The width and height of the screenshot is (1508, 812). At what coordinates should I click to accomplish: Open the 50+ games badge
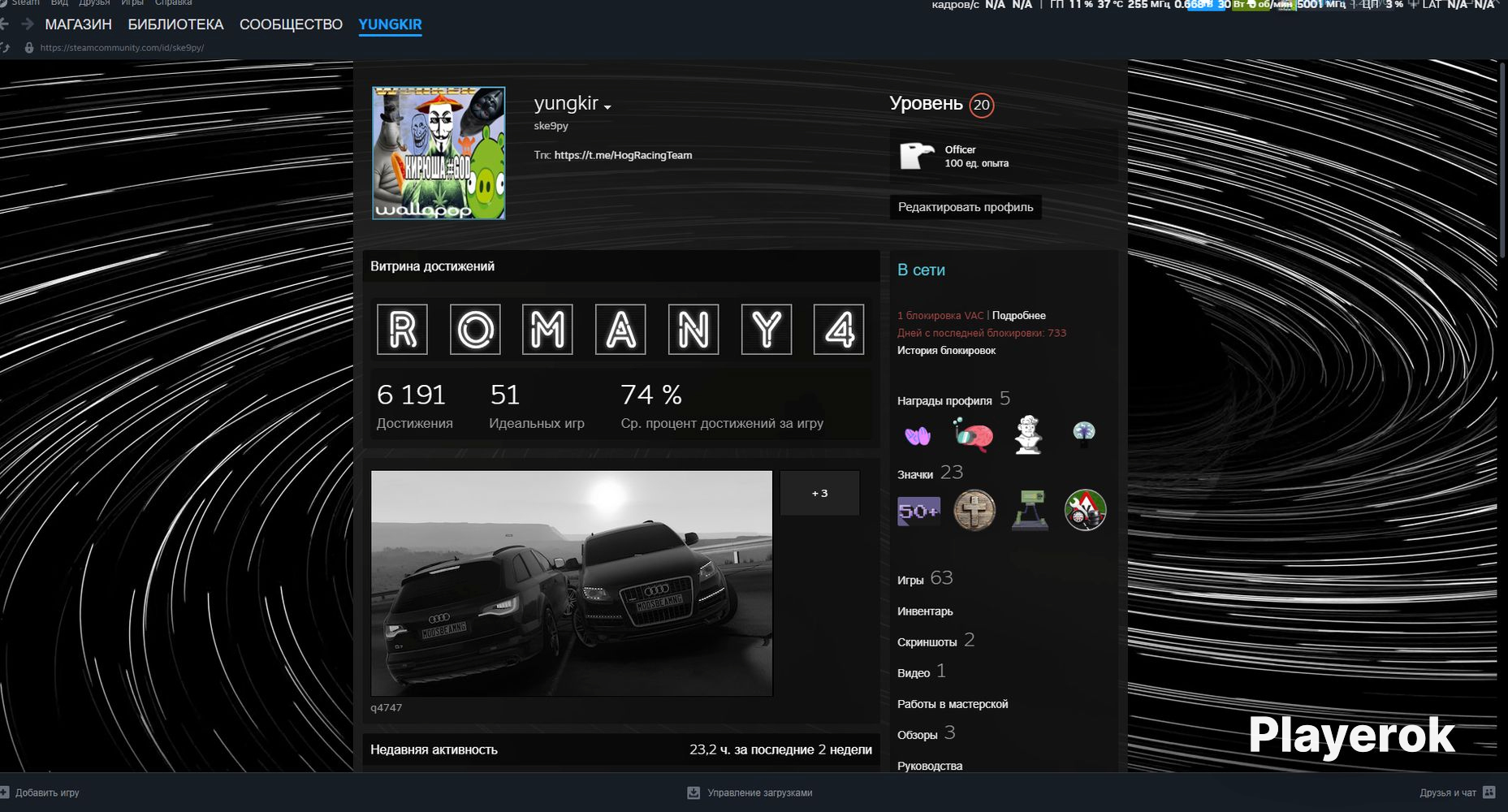(918, 511)
